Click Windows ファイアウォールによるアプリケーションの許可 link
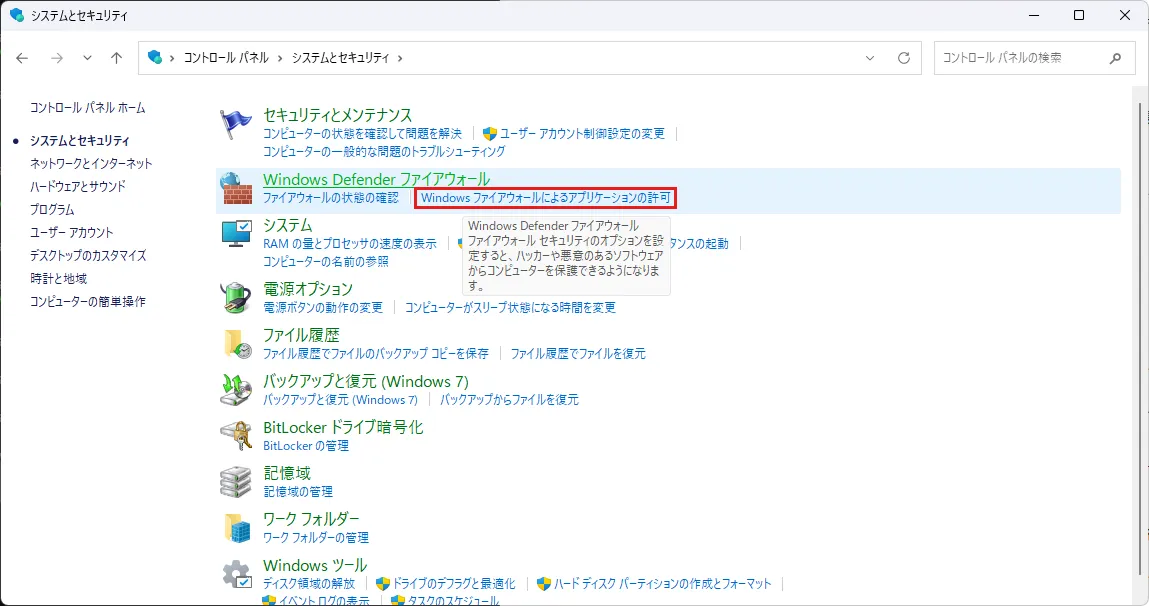This screenshot has height=606, width=1149. 545,198
